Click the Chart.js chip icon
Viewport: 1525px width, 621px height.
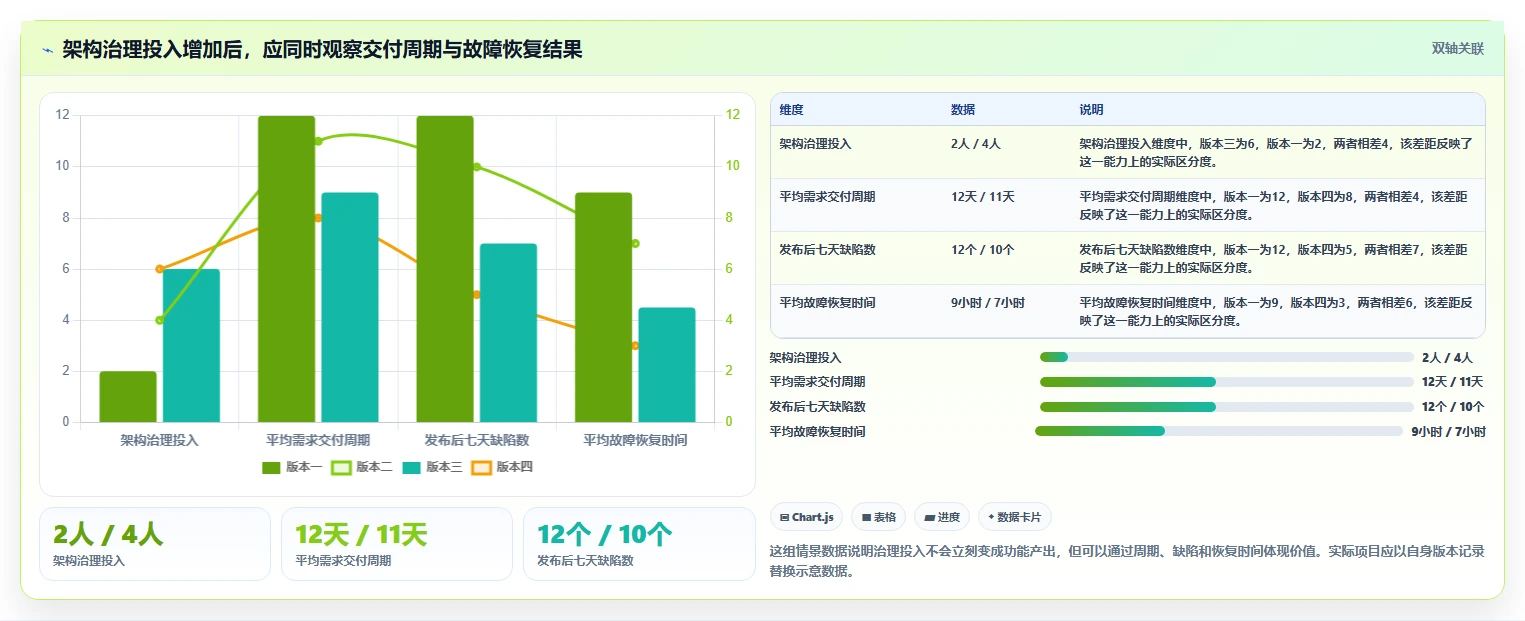(785, 517)
